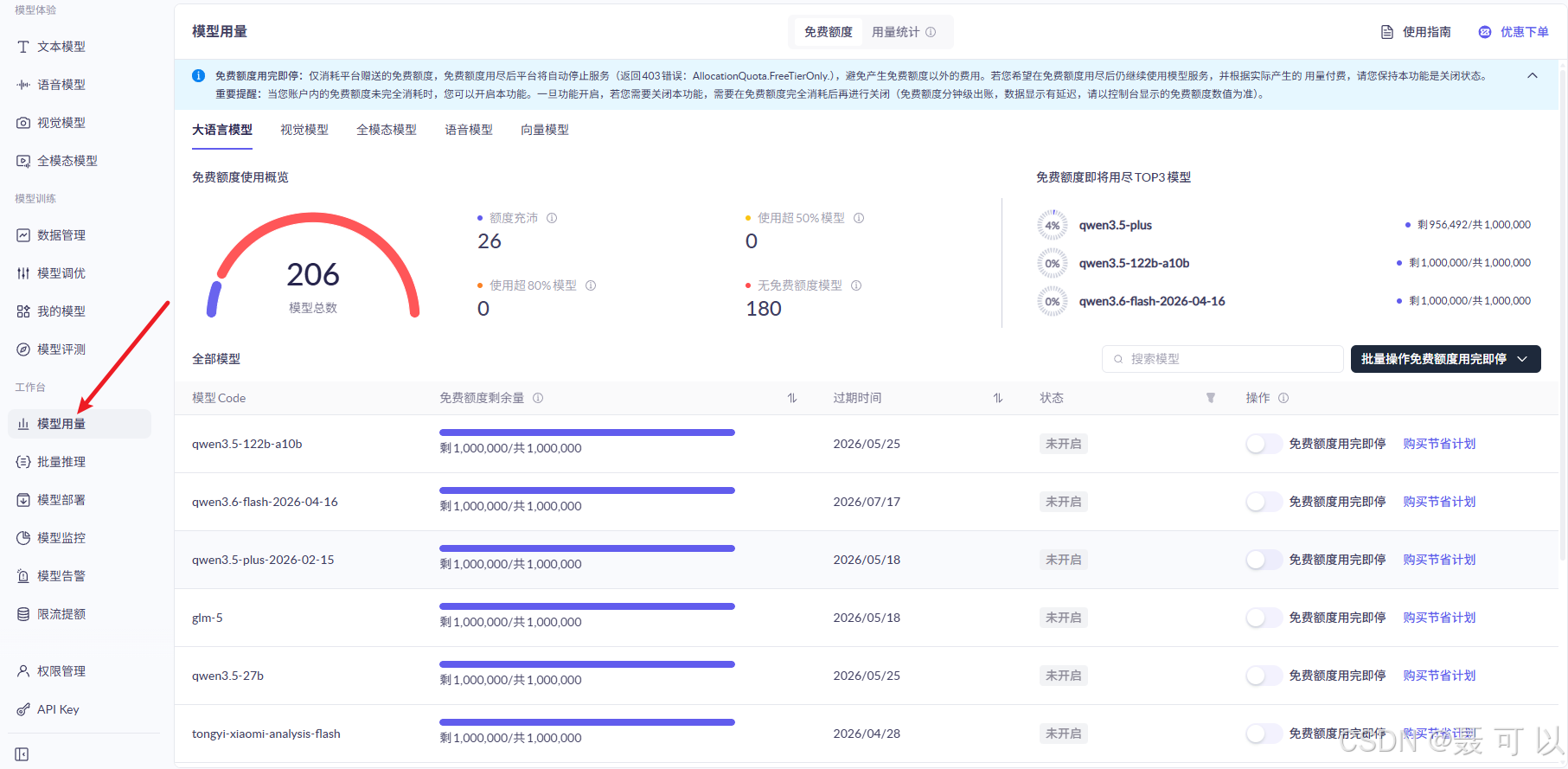Select 大语言模型 tab

(x=222, y=130)
